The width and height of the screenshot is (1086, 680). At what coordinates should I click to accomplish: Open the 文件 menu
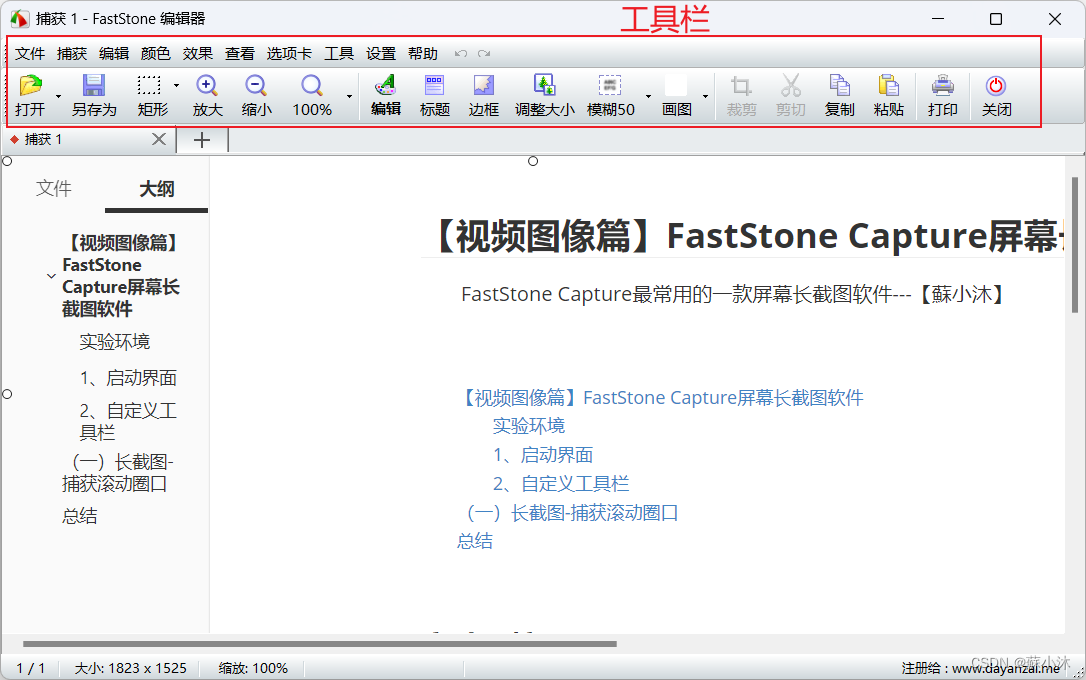click(x=30, y=53)
